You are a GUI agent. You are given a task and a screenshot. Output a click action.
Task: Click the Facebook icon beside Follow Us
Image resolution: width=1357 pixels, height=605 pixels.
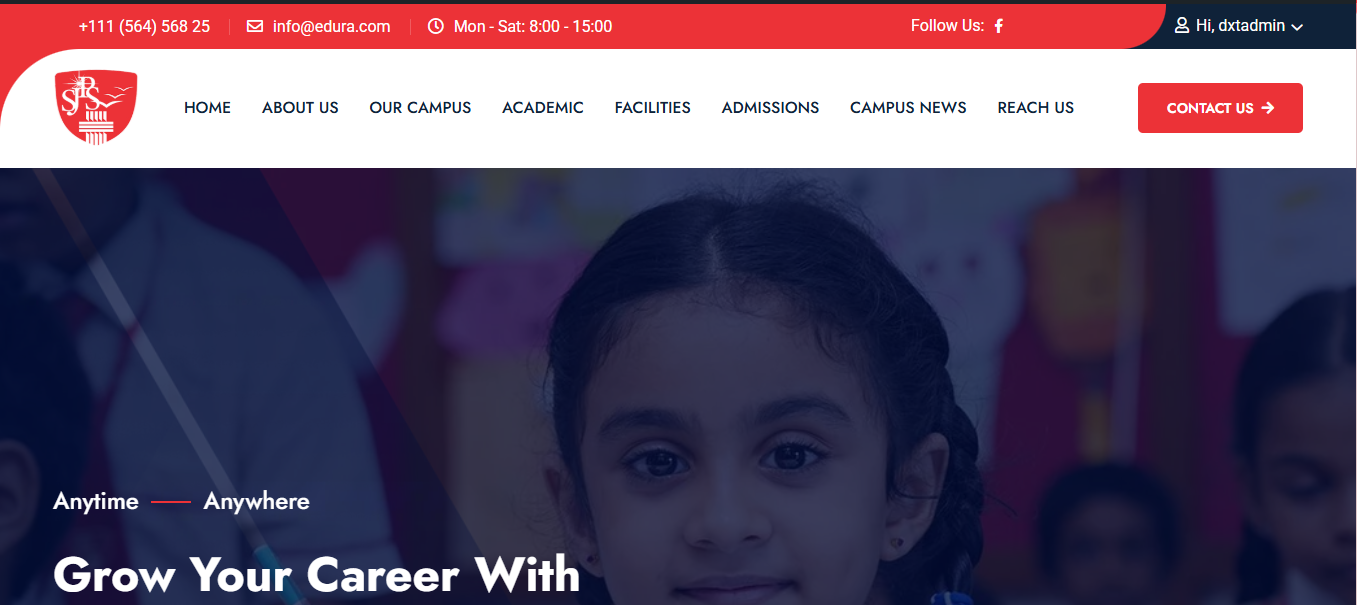998,26
